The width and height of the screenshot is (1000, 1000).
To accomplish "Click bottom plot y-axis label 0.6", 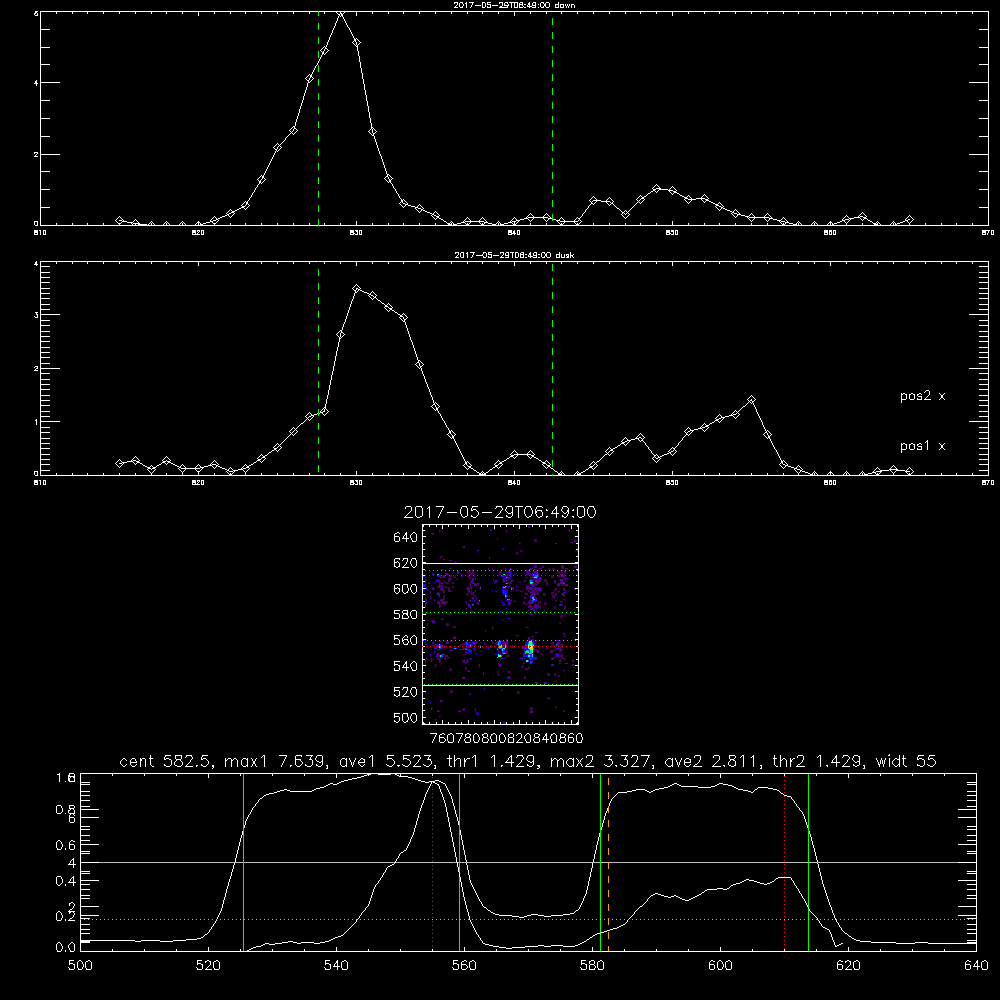I will (65, 845).
